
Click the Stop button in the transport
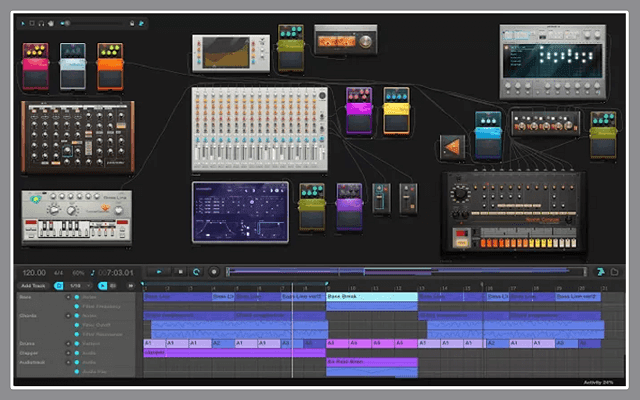point(180,271)
